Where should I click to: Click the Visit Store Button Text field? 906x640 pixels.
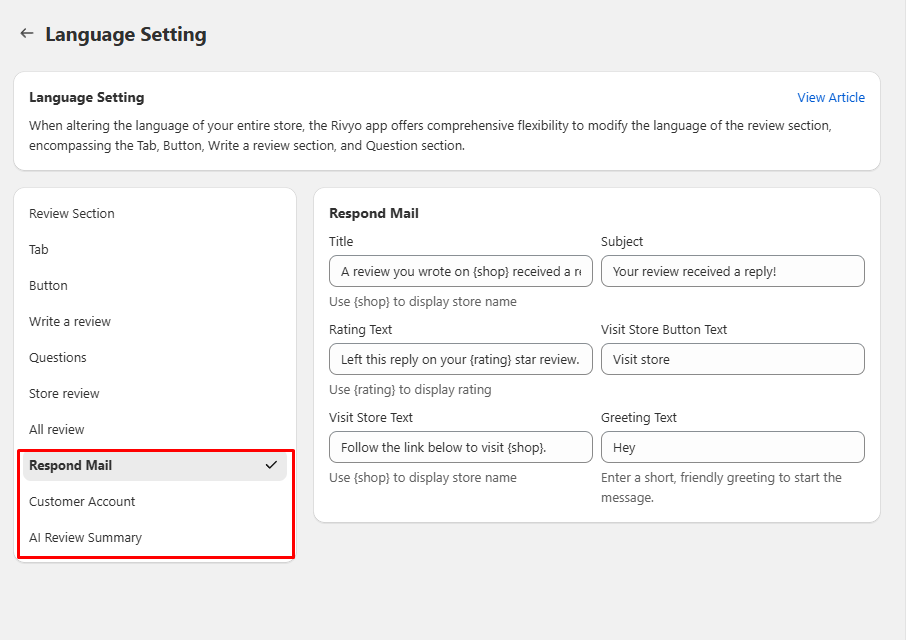(x=732, y=359)
